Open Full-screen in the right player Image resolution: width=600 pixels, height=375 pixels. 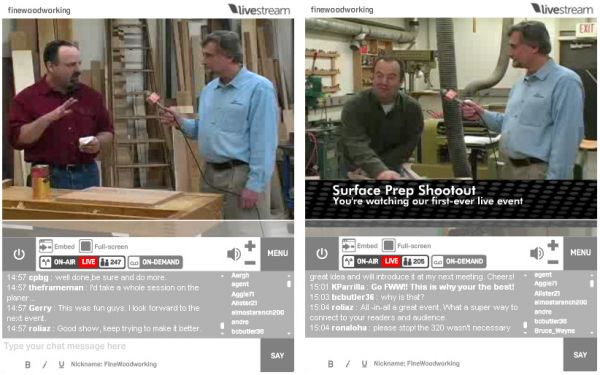pos(389,245)
